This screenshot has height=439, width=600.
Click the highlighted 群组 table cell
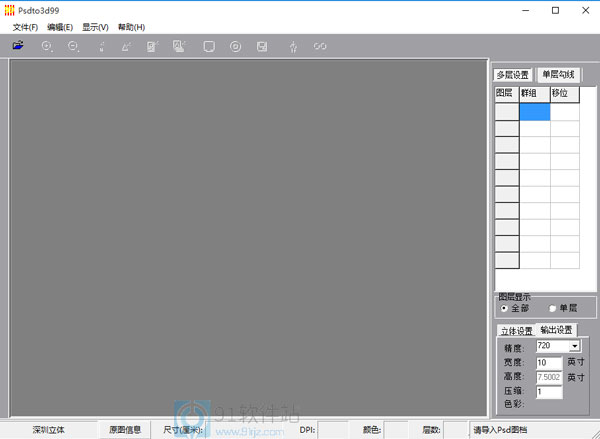point(534,112)
